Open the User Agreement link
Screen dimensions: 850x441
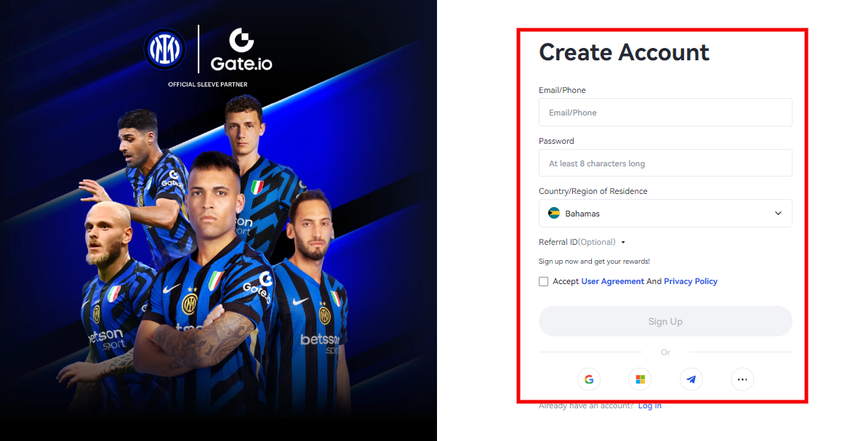pos(613,281)
